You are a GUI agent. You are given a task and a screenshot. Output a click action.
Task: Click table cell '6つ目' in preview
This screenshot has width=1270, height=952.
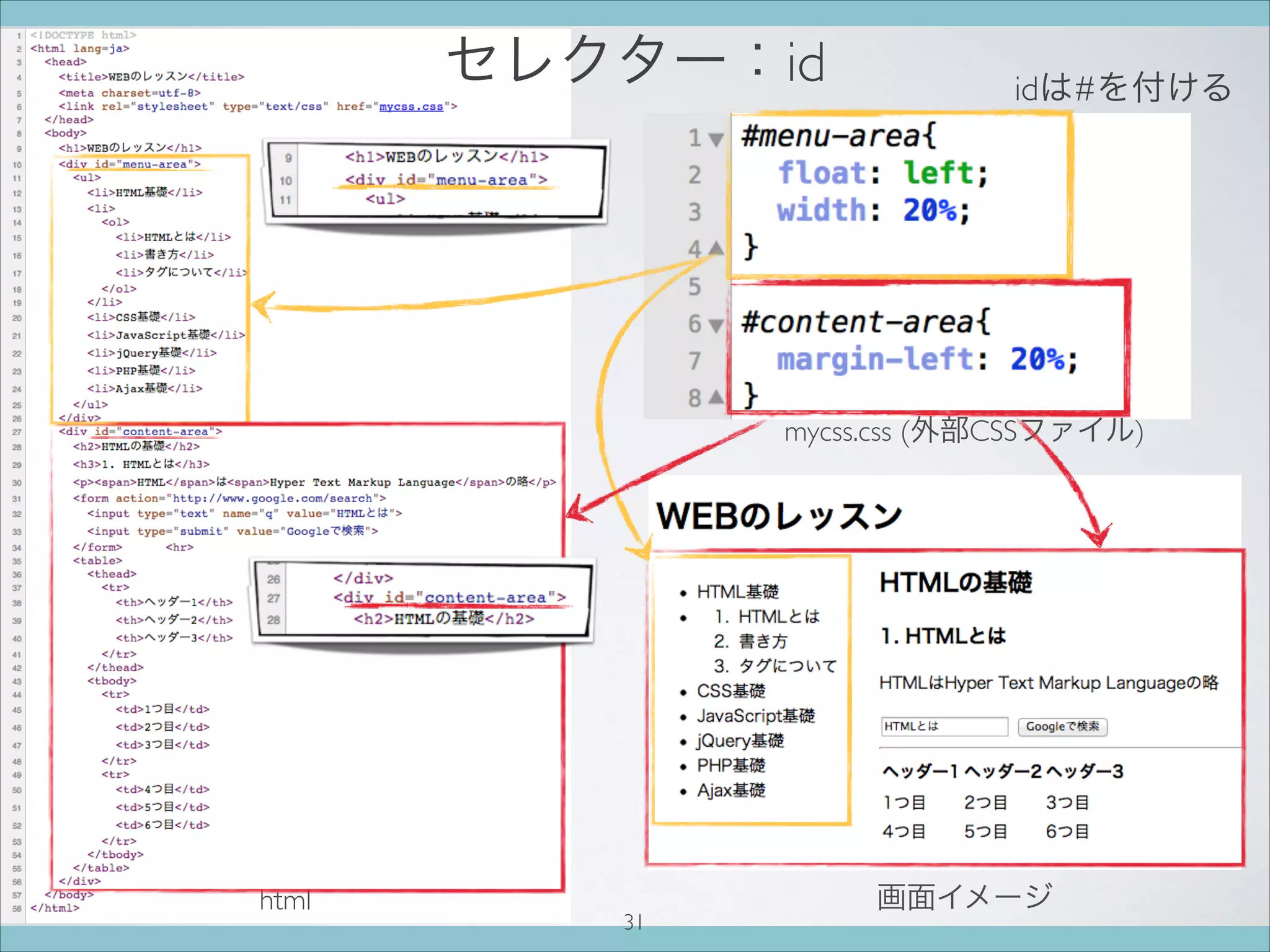pyautogui.click(x=1067, y=831)
